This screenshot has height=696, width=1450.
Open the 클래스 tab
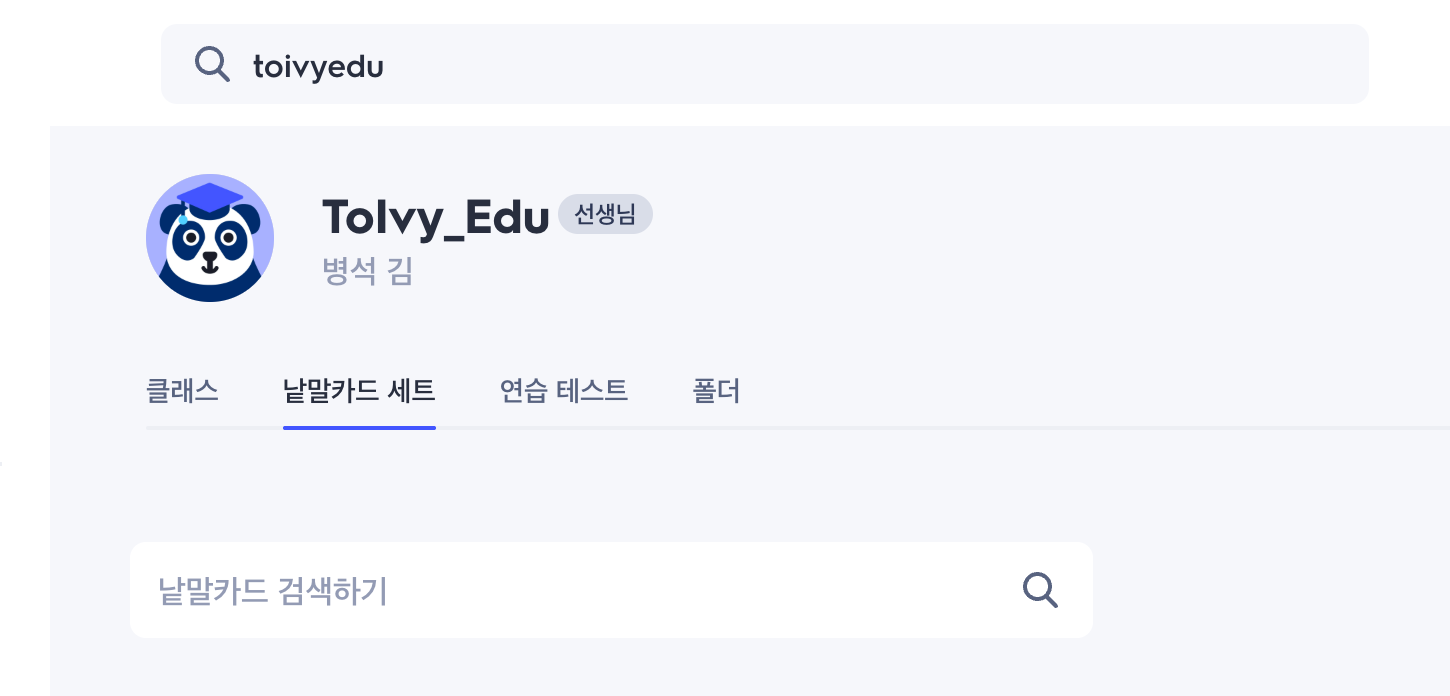click(x=182, y=390)
